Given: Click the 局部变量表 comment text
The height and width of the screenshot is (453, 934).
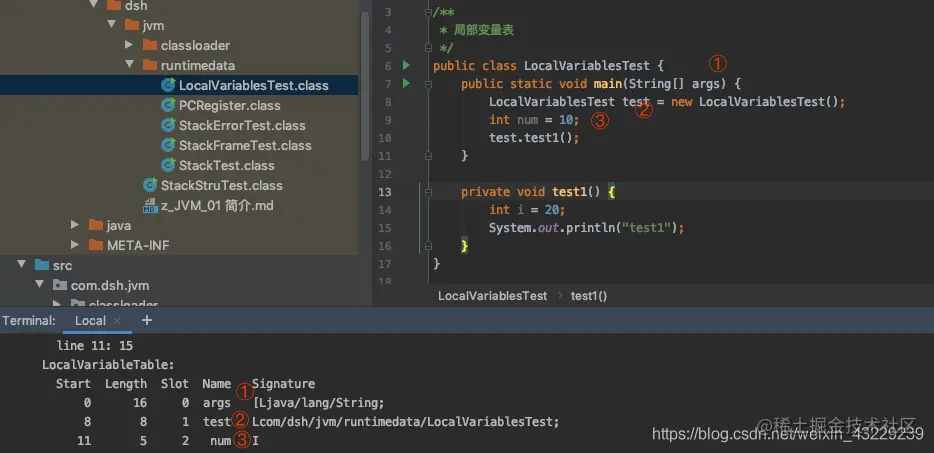Looking at the screenshot, I should [x=484, y=30].
